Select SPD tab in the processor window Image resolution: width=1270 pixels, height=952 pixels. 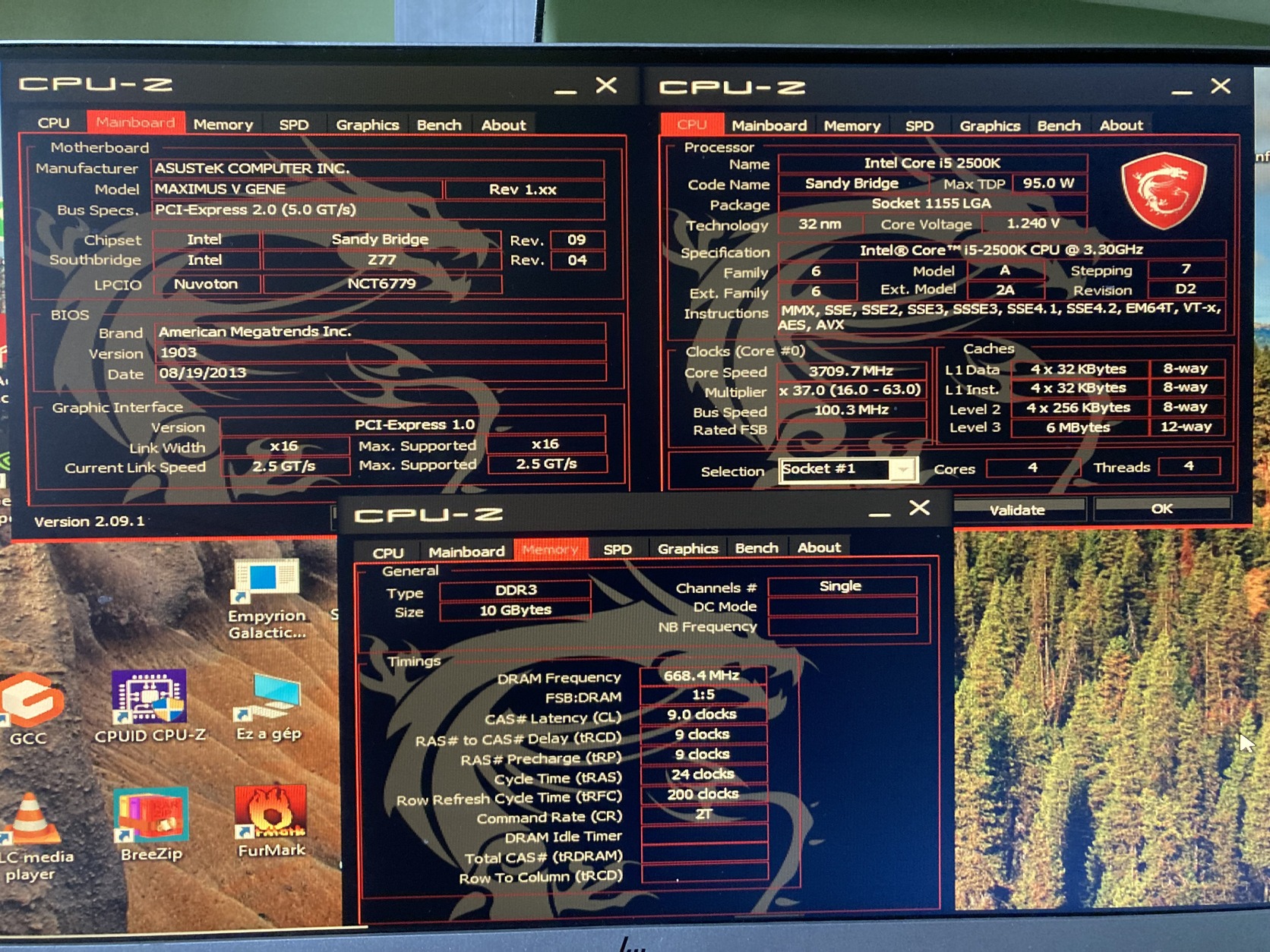[919, 126]
